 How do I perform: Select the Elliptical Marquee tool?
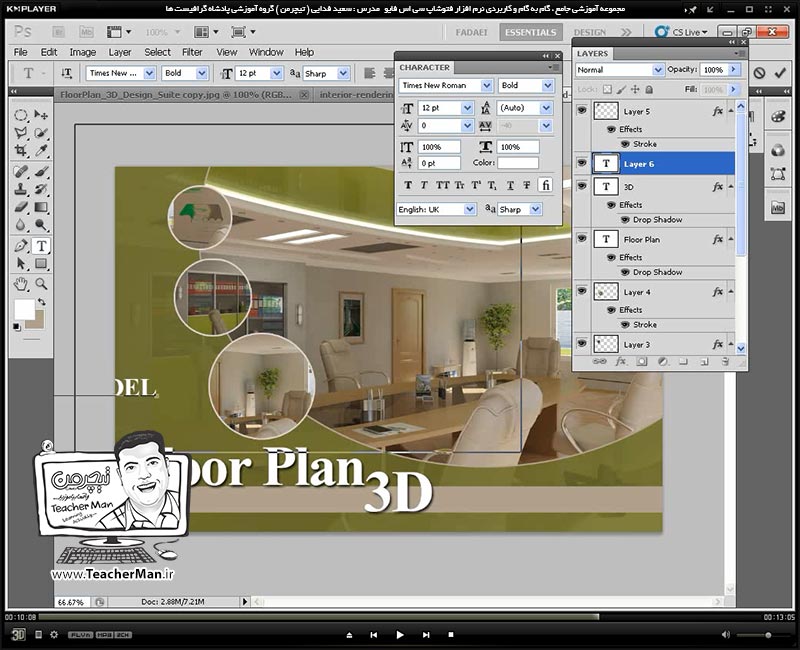point(20,115)
